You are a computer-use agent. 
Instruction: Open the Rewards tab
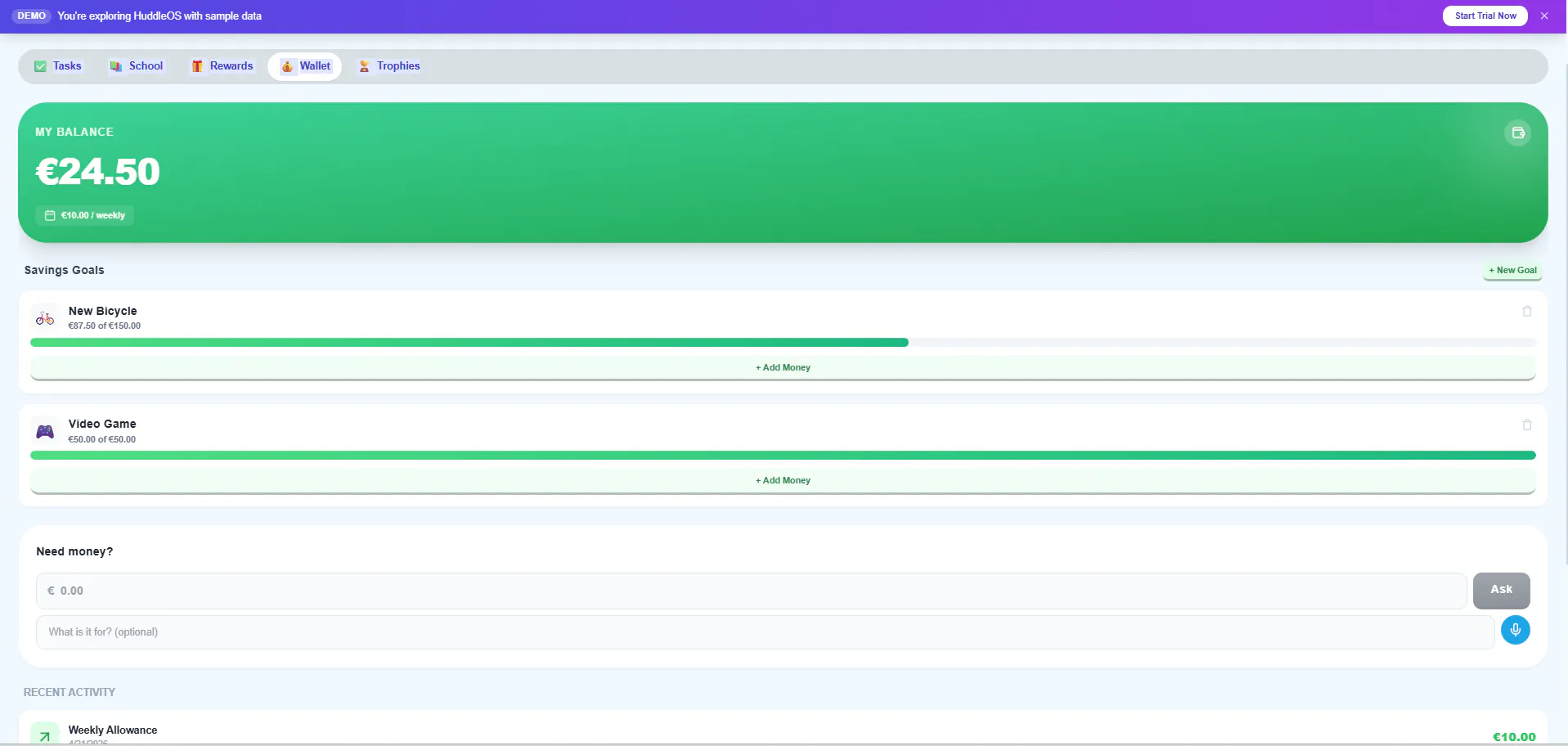(222, 66)
